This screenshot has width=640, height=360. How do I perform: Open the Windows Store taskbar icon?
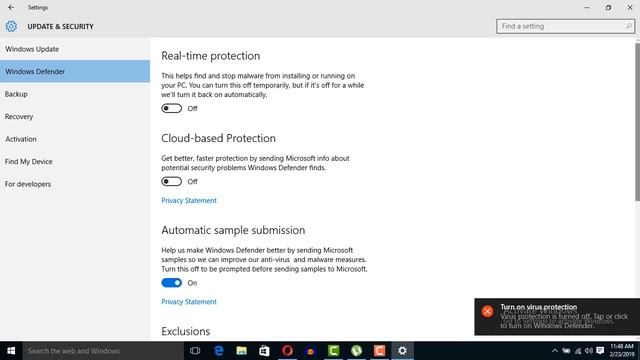pos(264,351)
